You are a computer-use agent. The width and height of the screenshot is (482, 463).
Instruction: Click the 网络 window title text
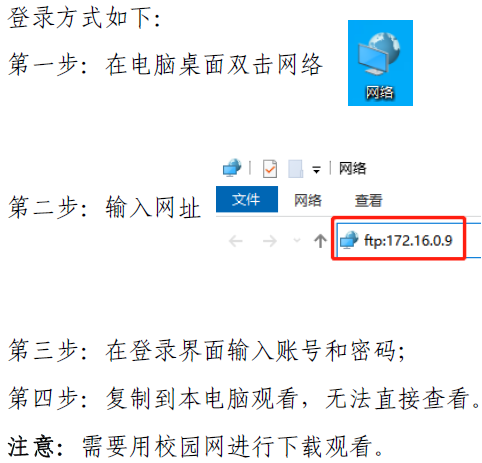tap(352, 168)
